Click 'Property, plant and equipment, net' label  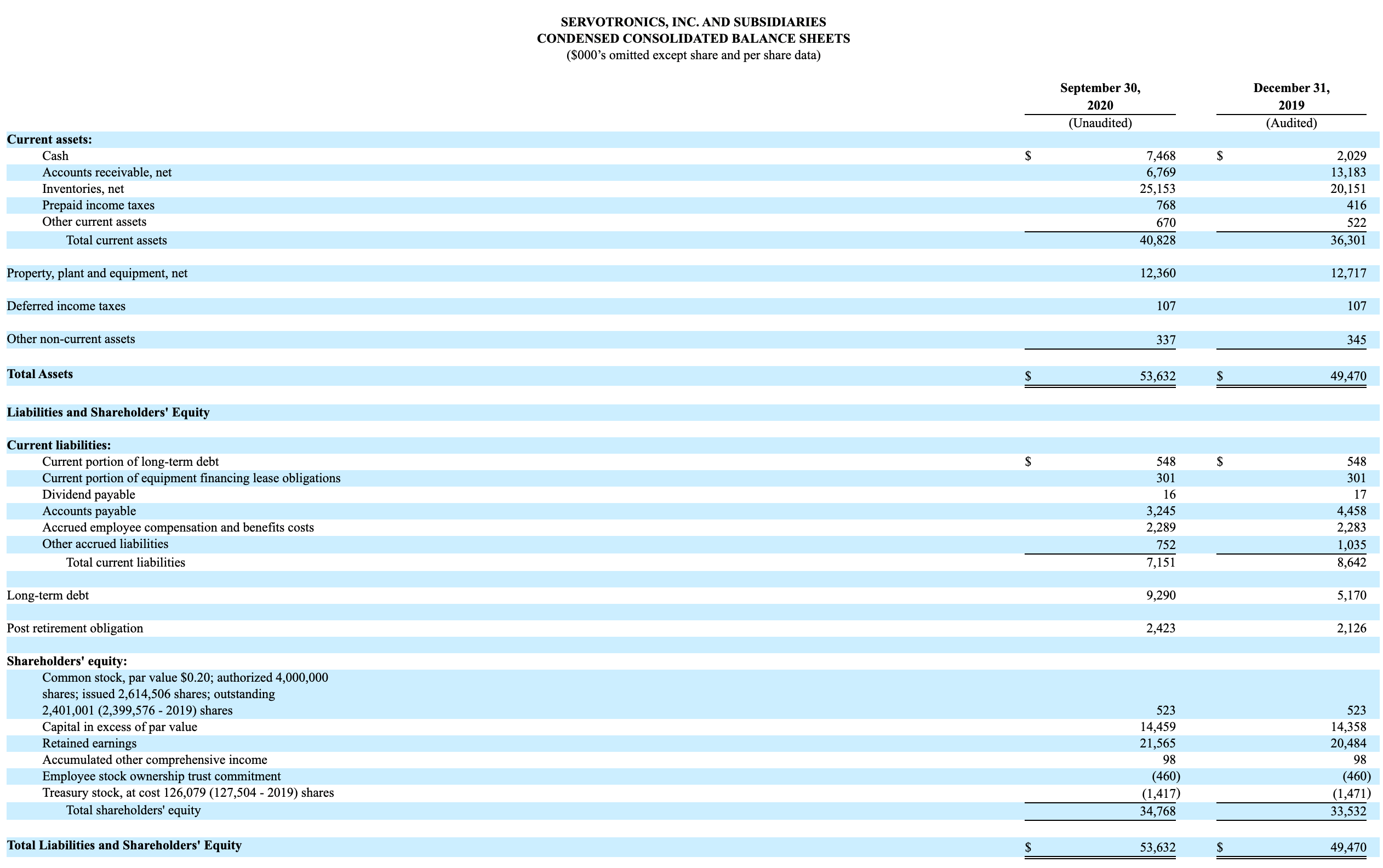(97, 273)
